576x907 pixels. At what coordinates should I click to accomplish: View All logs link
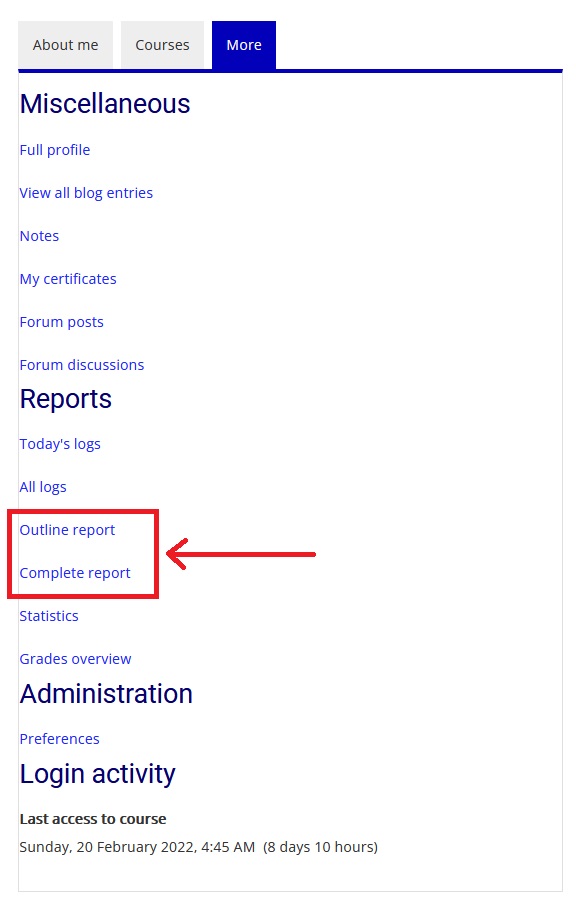(43, 487)
